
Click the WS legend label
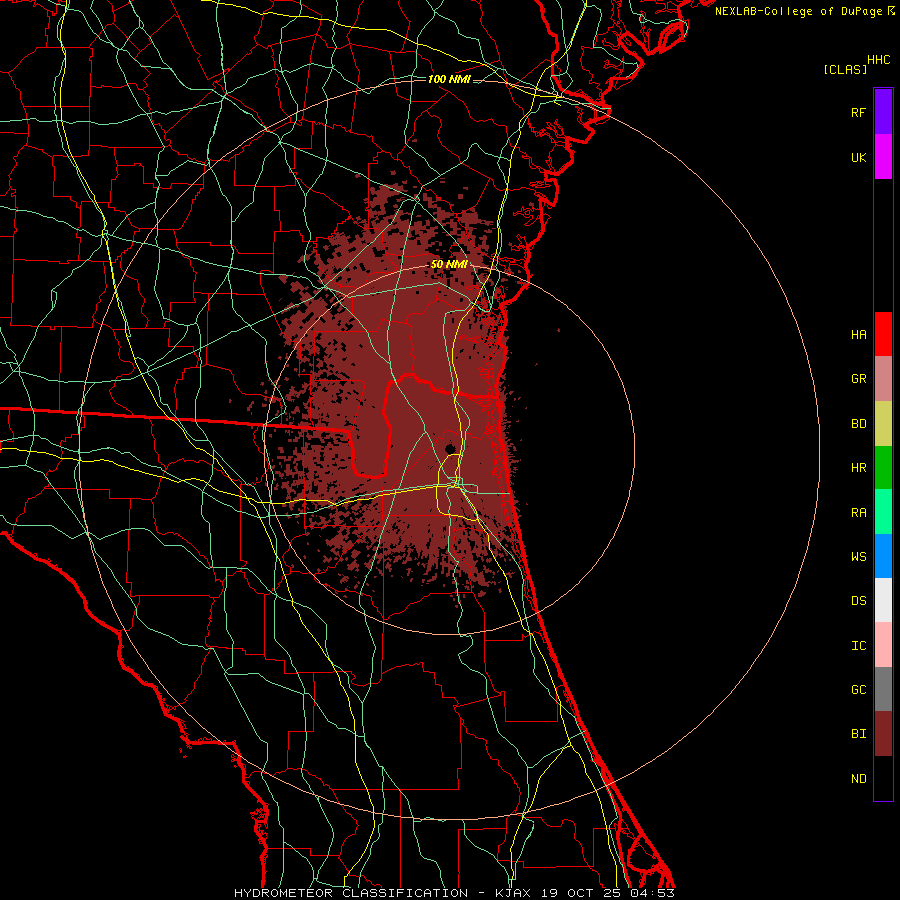click(858, 557)
